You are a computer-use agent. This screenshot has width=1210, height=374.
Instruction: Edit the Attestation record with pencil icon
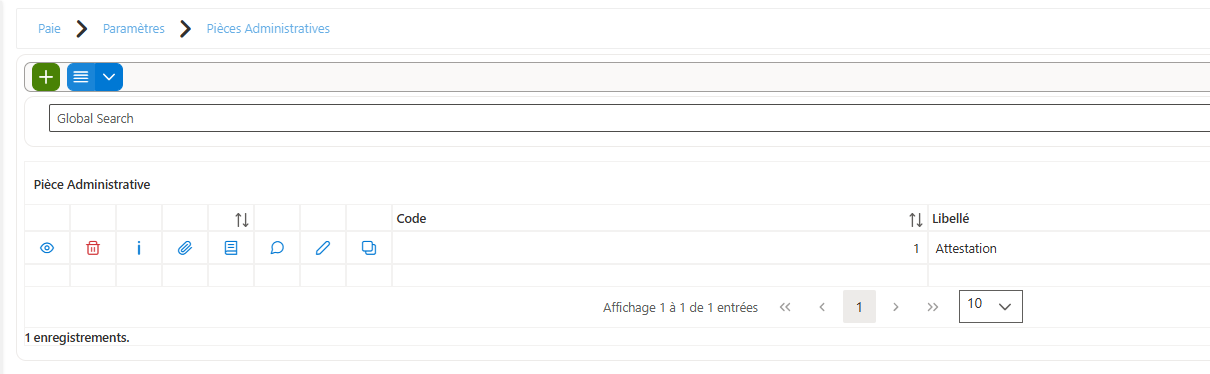[x=322, y=248]
